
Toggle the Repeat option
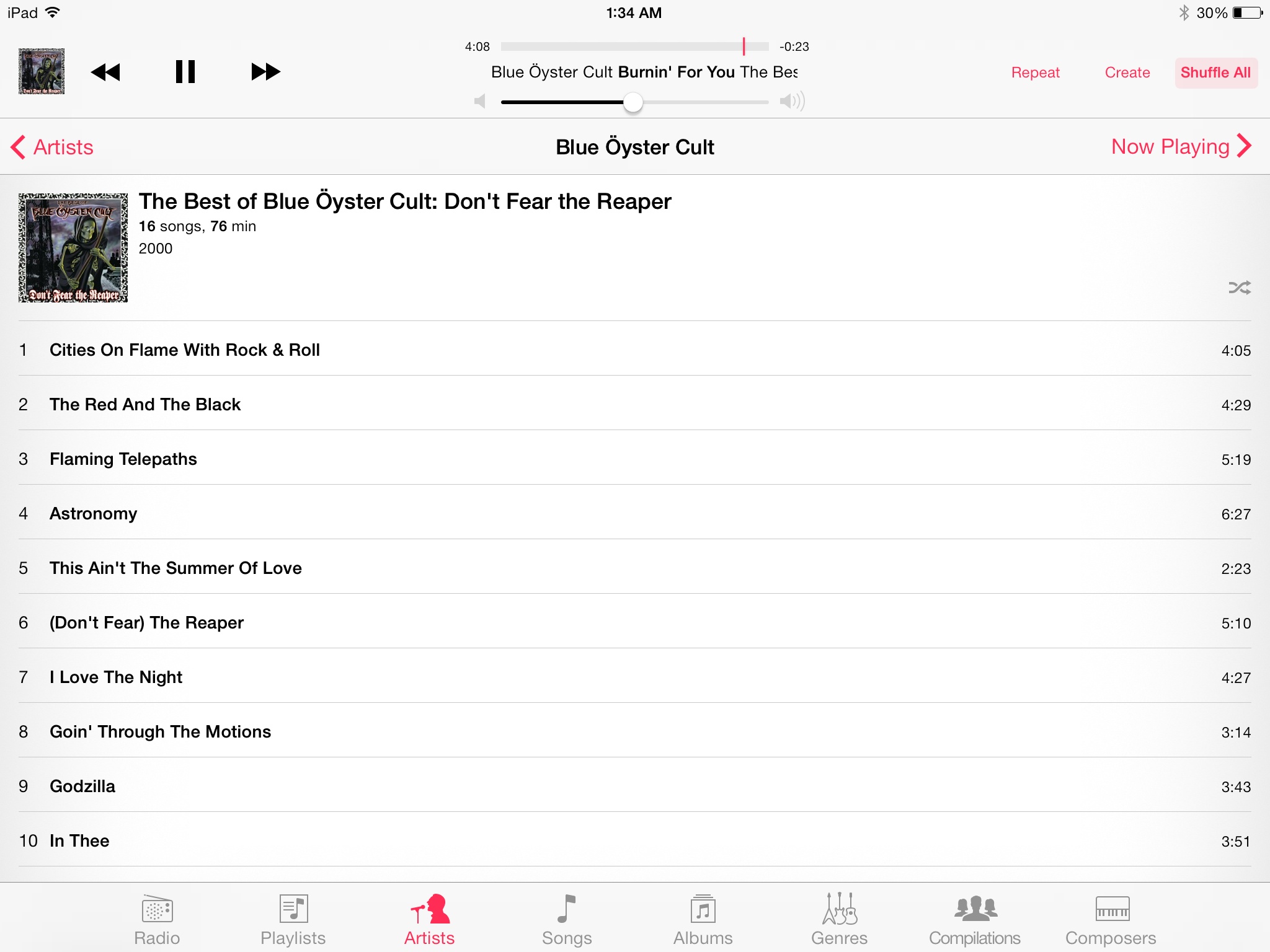(1035, 73)
